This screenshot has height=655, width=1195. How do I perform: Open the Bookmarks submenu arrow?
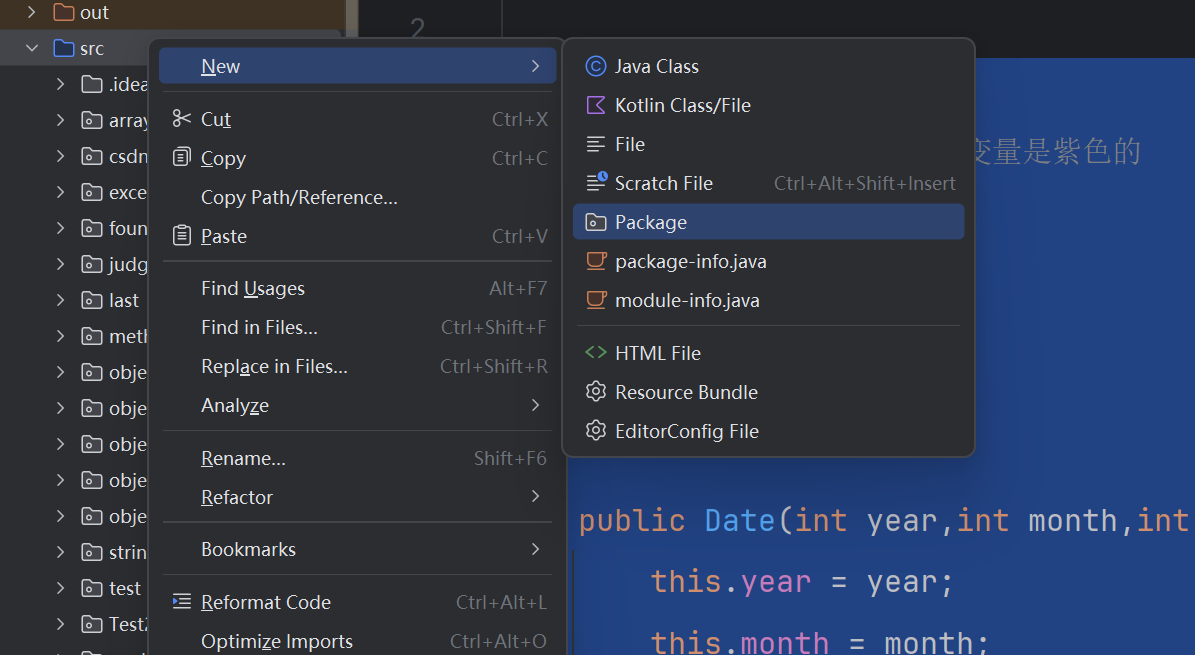[535, 549]
